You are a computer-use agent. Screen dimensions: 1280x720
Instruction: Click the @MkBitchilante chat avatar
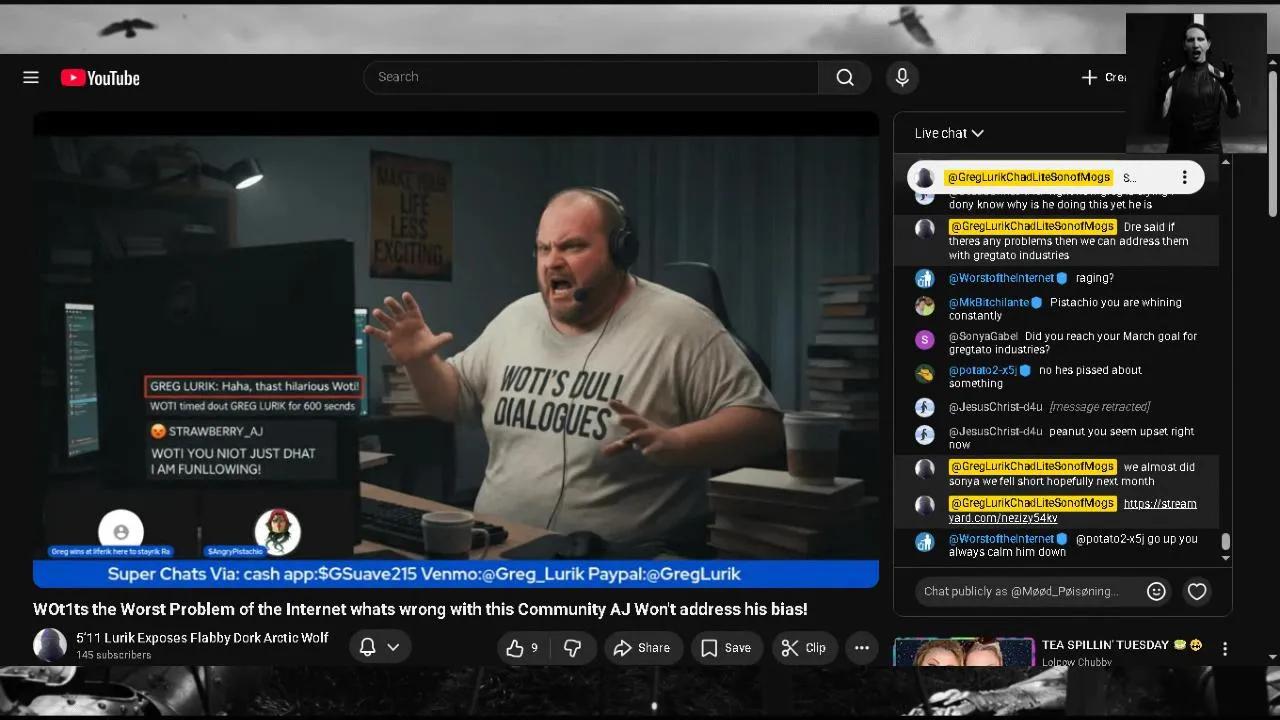tap(925, 305)
